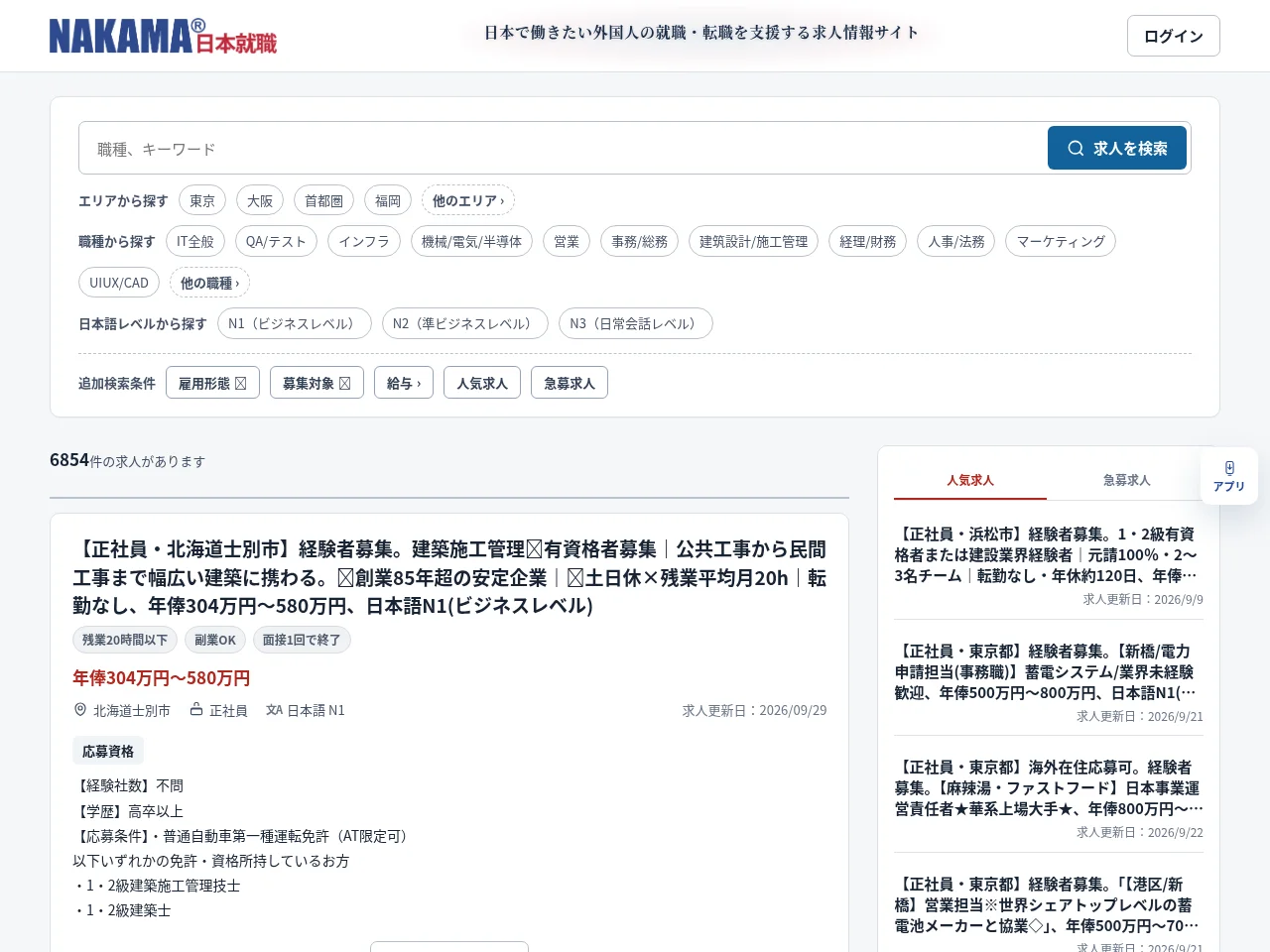The image size is (1270, 952).
Task: Expand the 給与 salary filter
Action: [x=404, y=383]
